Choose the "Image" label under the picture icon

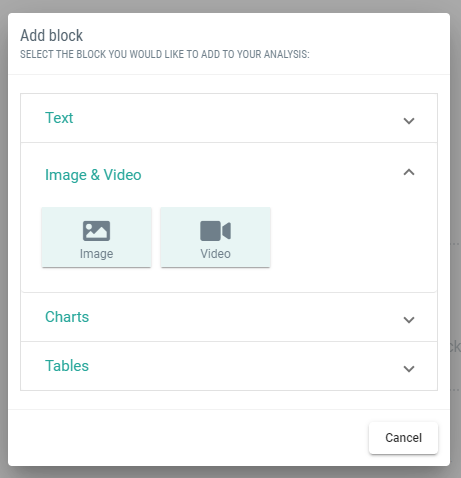point(96,254)
